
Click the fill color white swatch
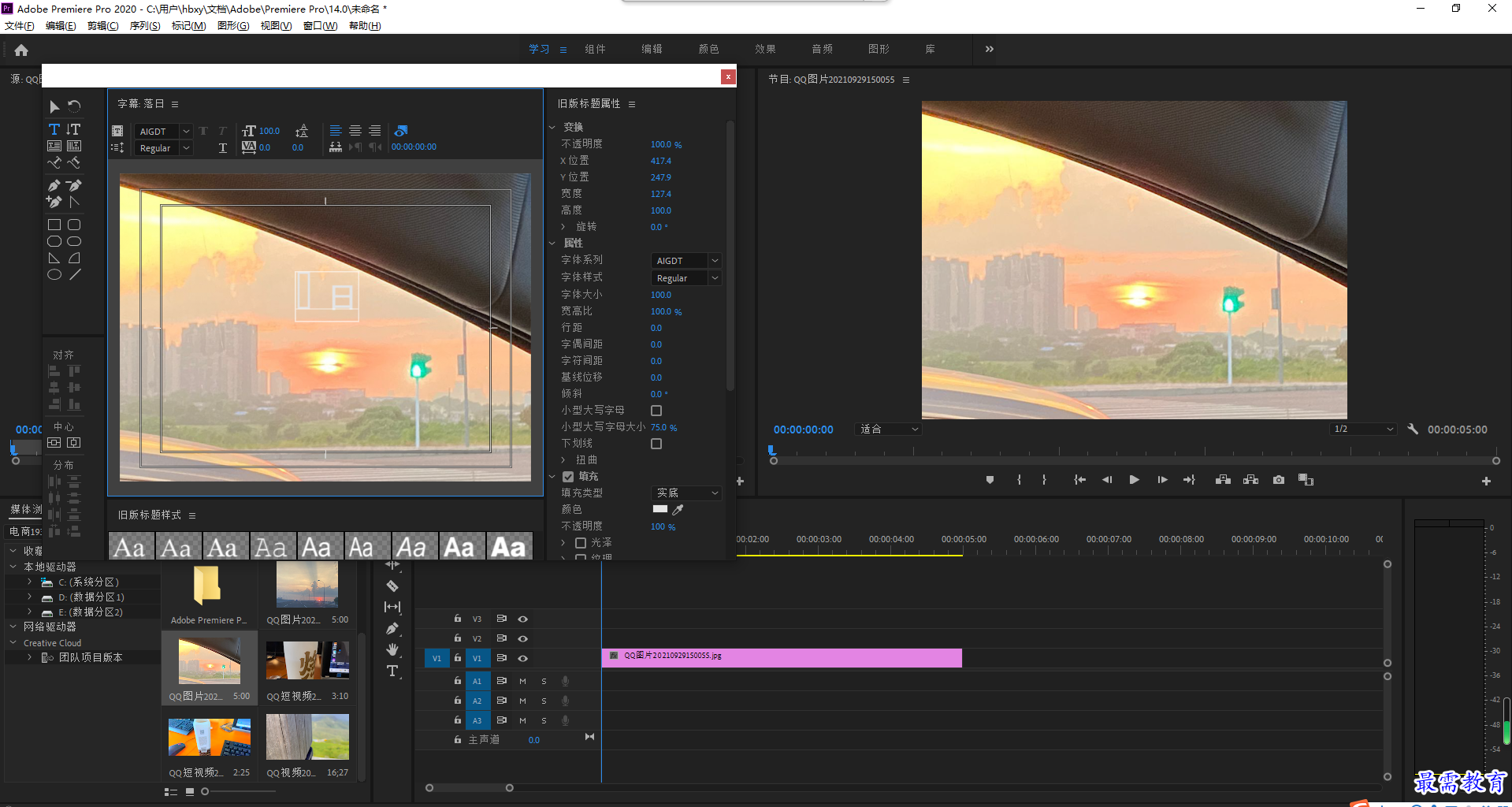(660, 509)
